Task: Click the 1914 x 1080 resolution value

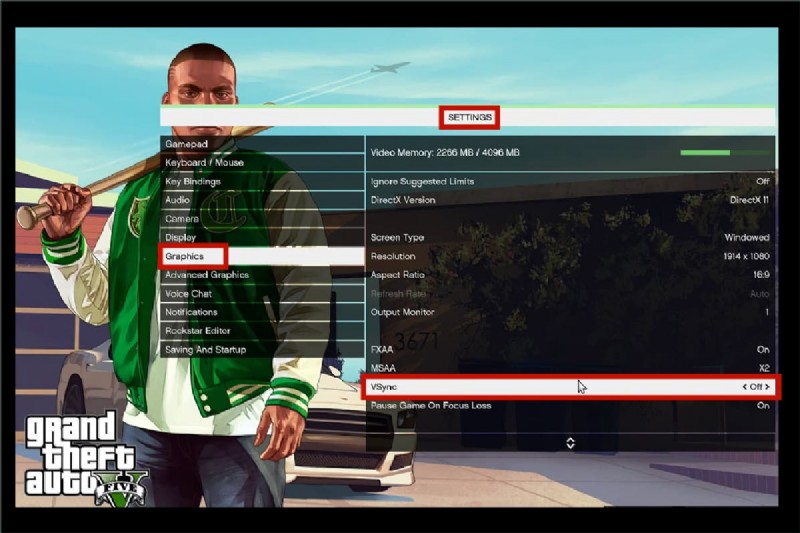Action: tap(746, 256)
